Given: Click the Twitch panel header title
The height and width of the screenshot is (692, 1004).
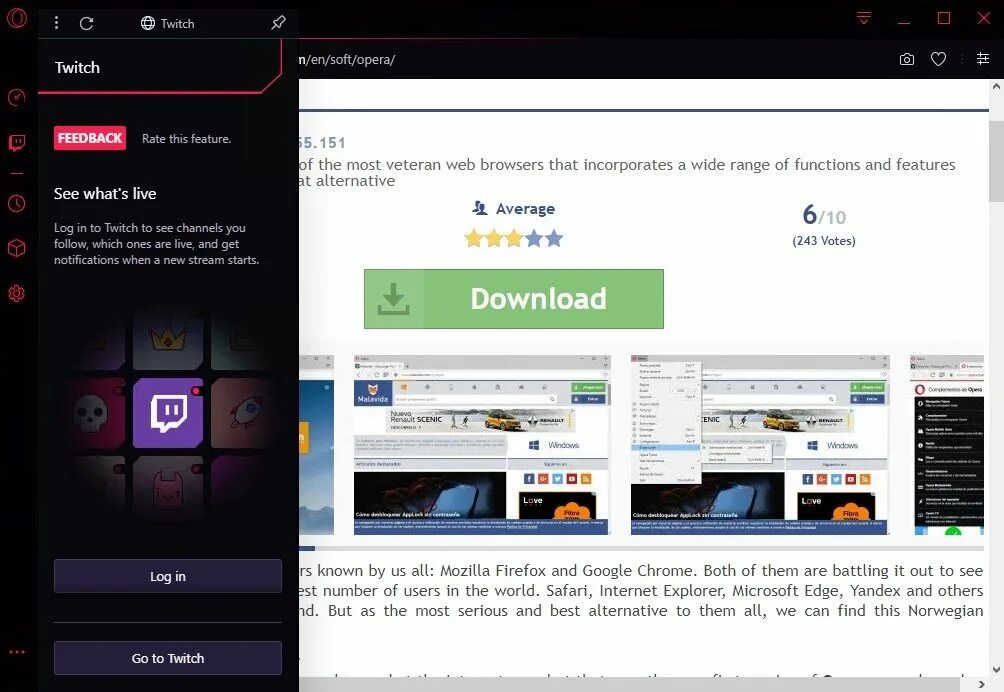Looking at the screenshot, I should click(x=77, y=68).
